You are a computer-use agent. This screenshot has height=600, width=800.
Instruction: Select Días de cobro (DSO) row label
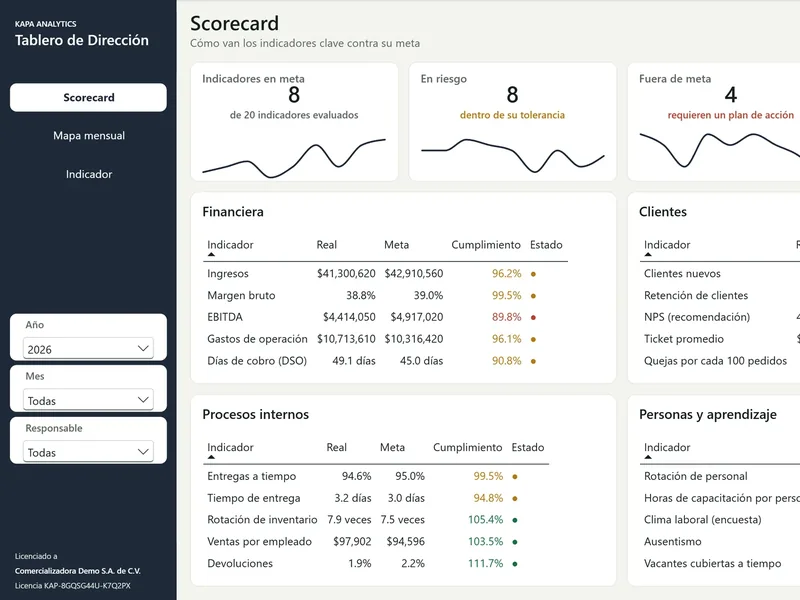[257, 361]
